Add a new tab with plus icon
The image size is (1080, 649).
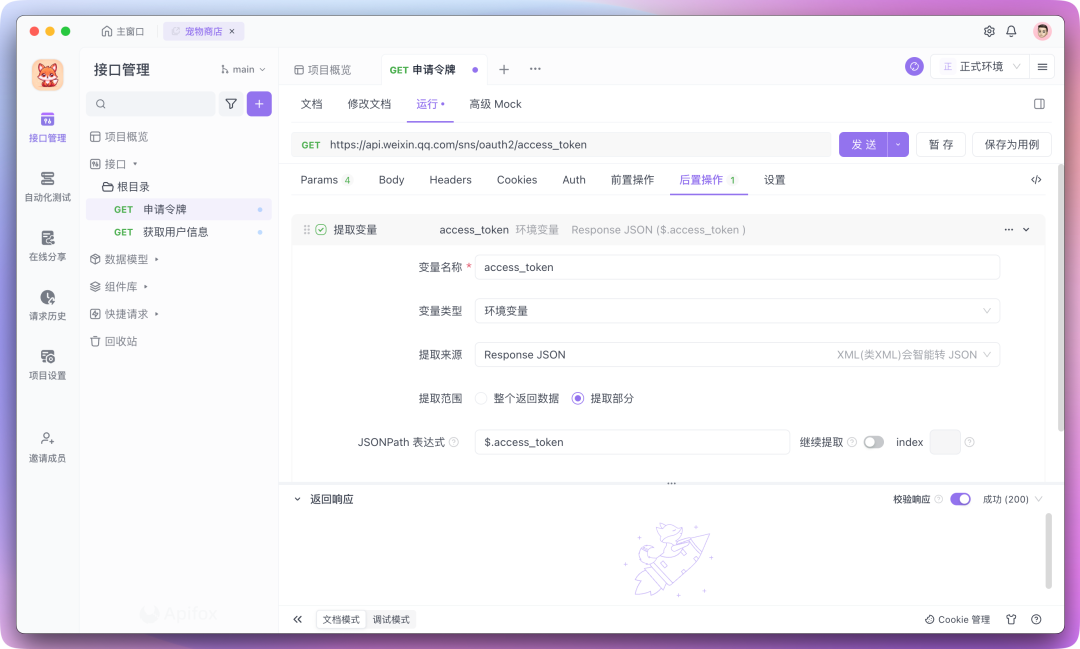[x=503, y=70]
